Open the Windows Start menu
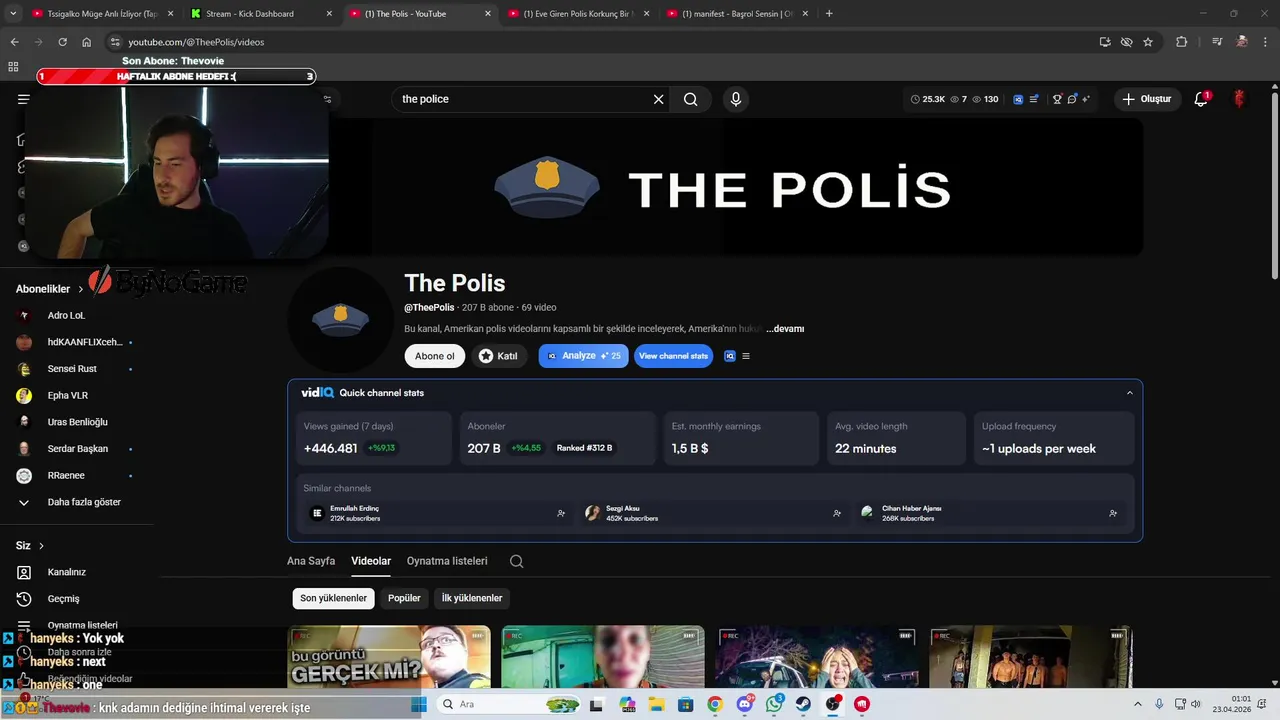Screen dimensions: 1280x720 tap(419, 704)
